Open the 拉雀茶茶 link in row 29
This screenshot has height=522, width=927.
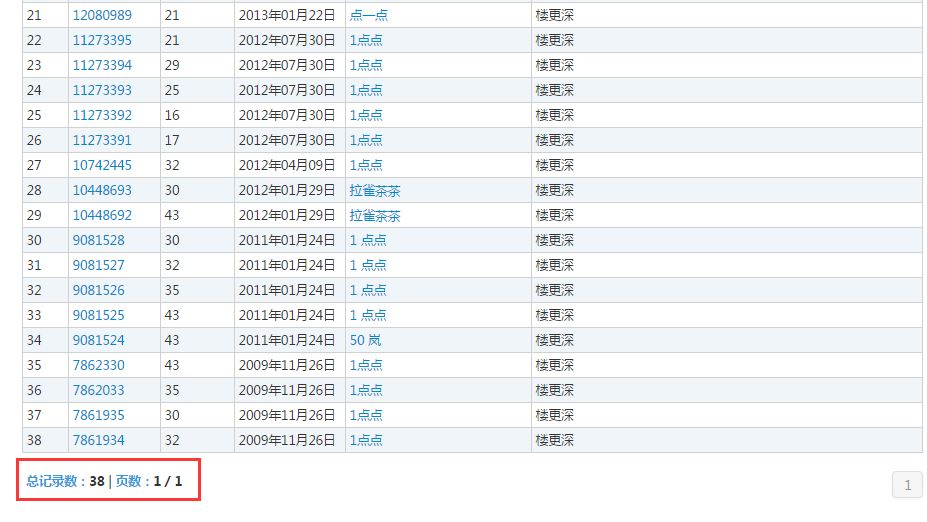pos(375,215)
